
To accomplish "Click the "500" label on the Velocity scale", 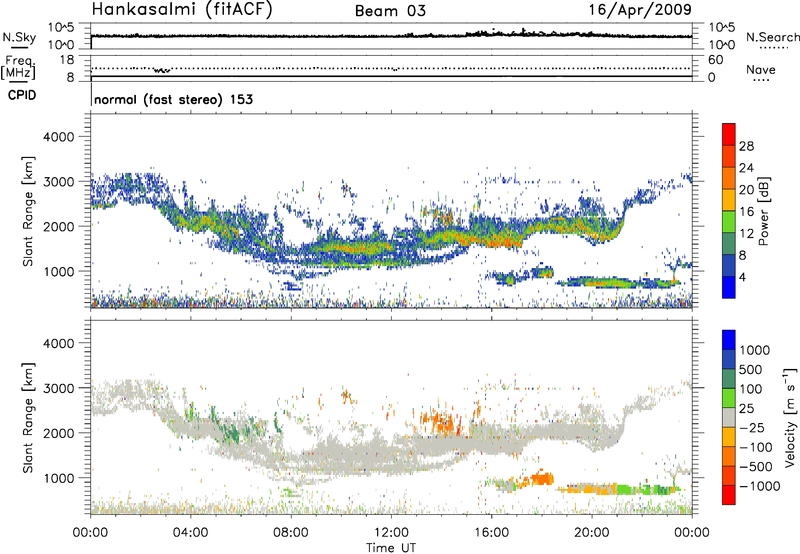I will (x=751, y=370).
